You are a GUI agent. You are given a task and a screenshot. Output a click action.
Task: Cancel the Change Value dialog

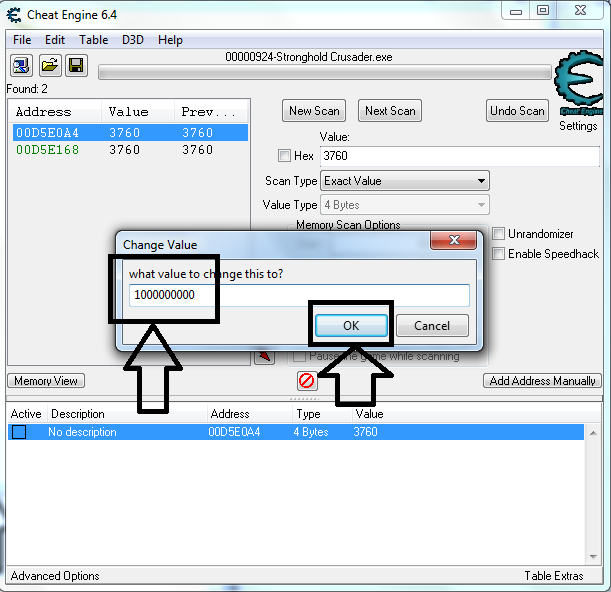coord(432,325)
